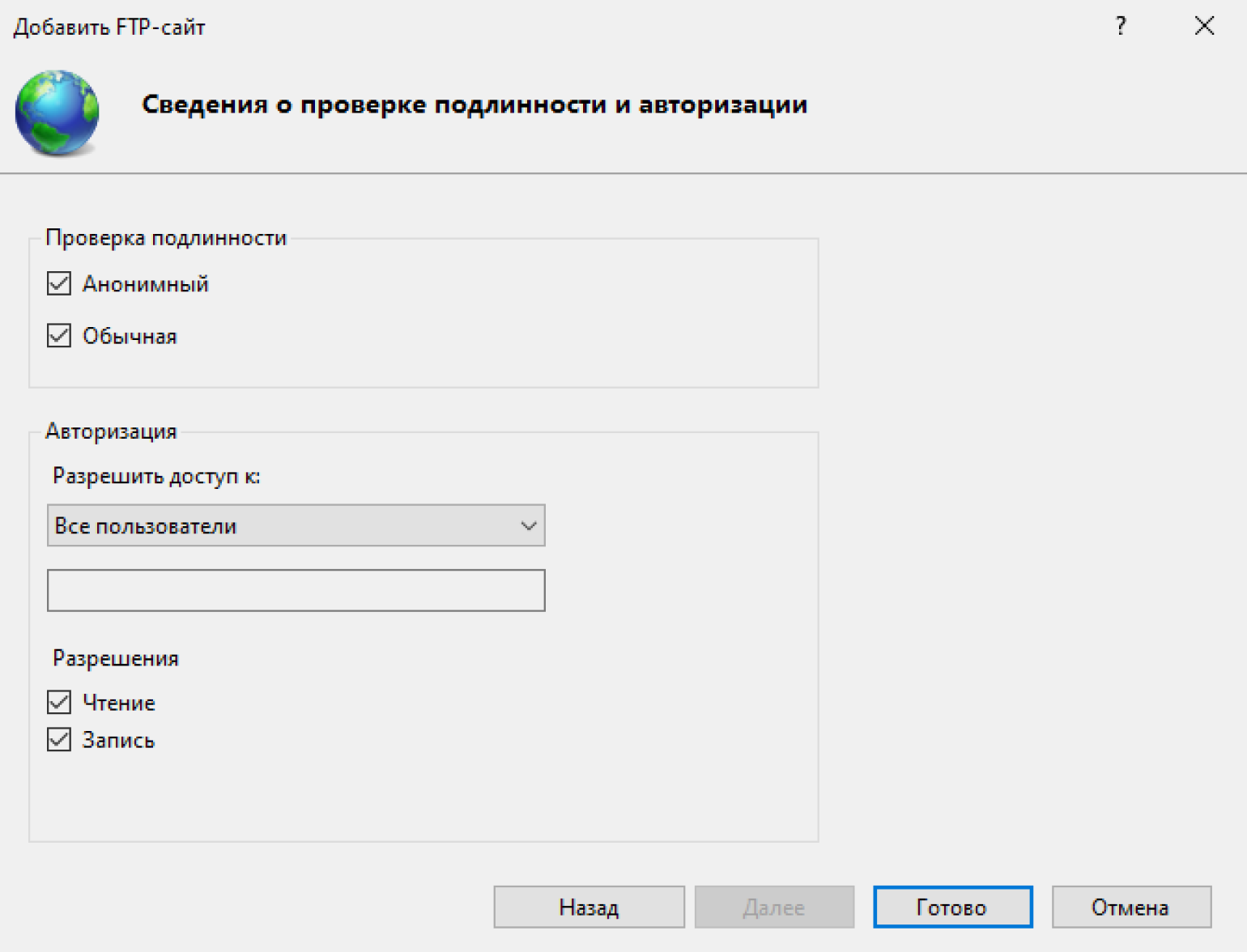This screenshot has width=1247, height=952.
Task: Click the globe icon in header
Action: pos(57,112)
